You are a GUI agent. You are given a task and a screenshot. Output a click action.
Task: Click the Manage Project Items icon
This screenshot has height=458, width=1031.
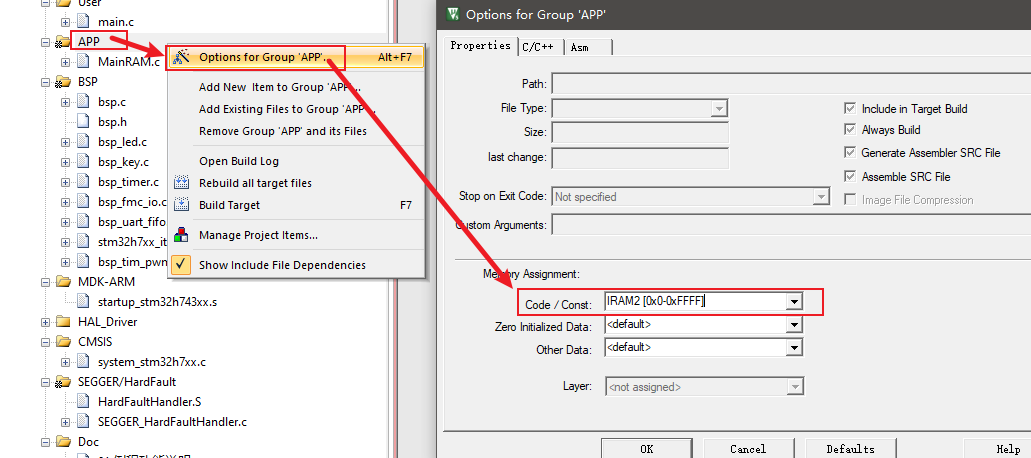tap(181, 235)
